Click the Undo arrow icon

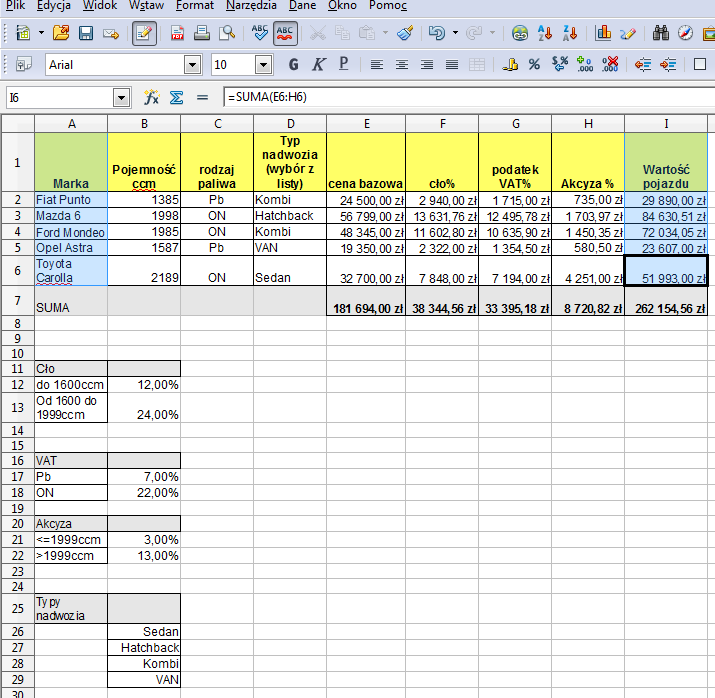[437, 33]
